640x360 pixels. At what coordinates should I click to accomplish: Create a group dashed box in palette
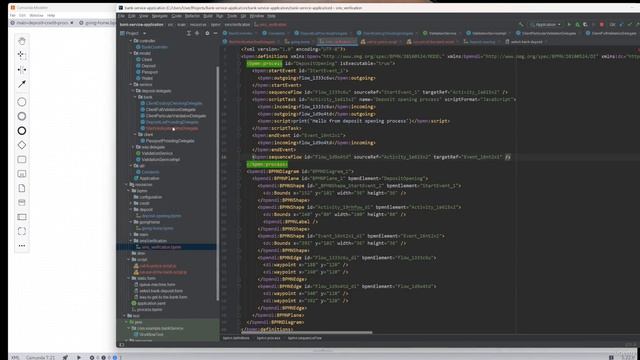22,231
